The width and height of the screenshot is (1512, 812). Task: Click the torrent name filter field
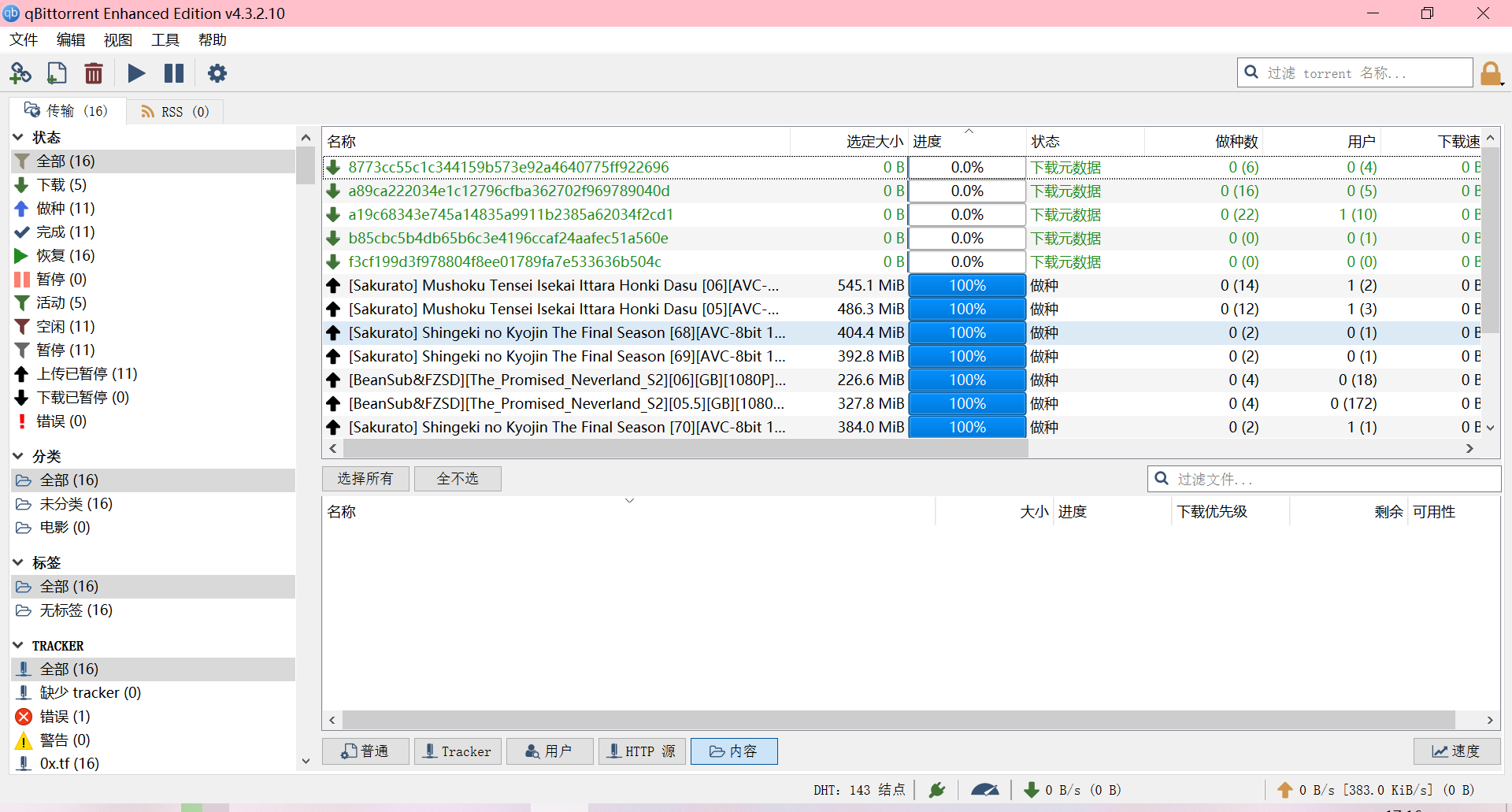(1354, 73)
